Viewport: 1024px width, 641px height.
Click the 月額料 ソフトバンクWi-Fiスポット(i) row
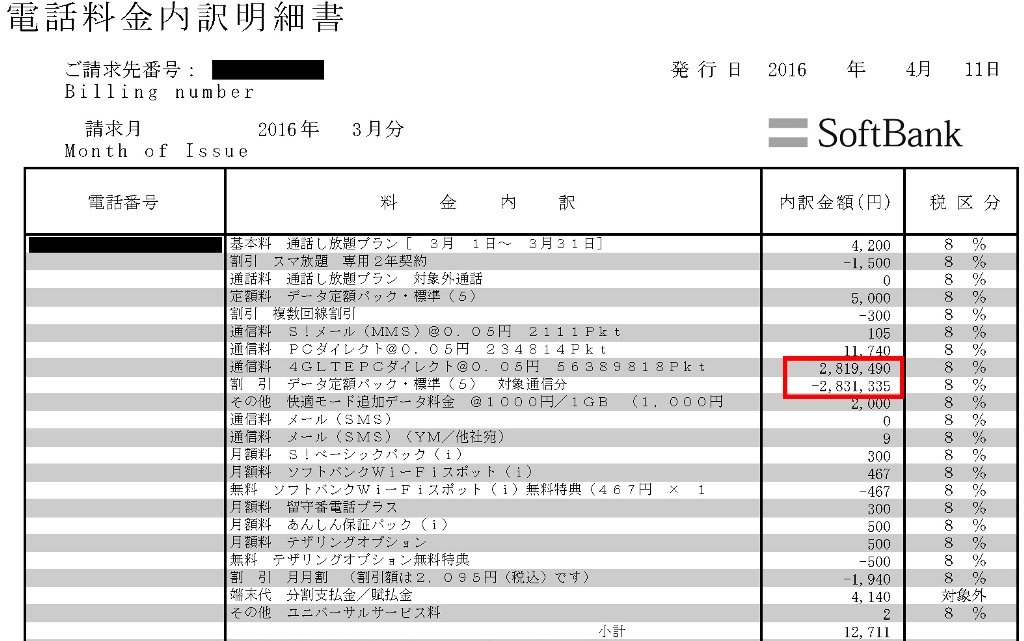pyautogui.click(x=381, y=473)
